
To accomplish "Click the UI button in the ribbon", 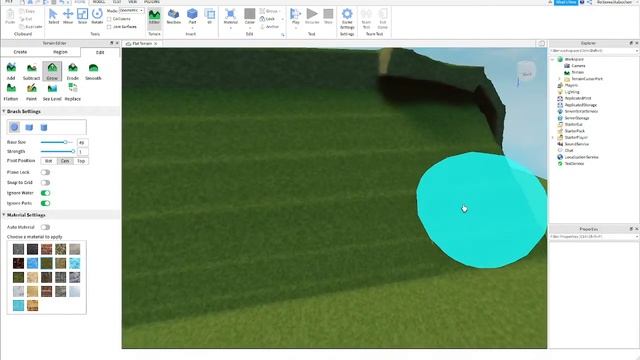I will pyautogui.click(x=210, y=17).
